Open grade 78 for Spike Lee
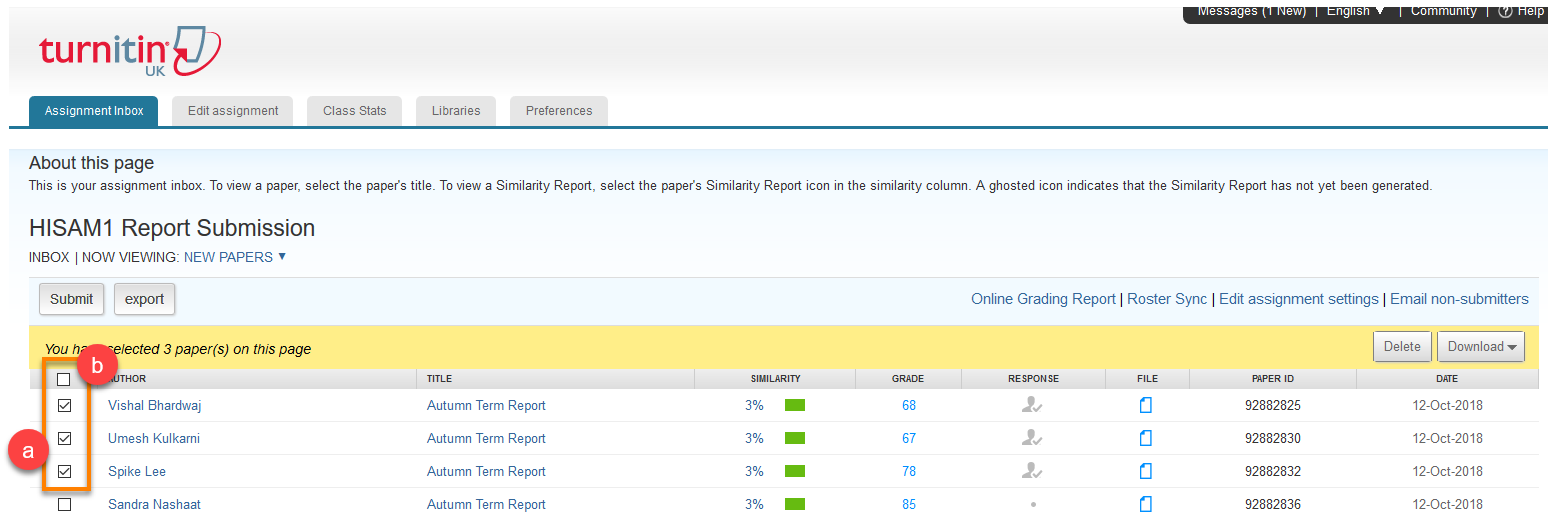This screenshot has height=519, width=1548. [x=909, y=471]
